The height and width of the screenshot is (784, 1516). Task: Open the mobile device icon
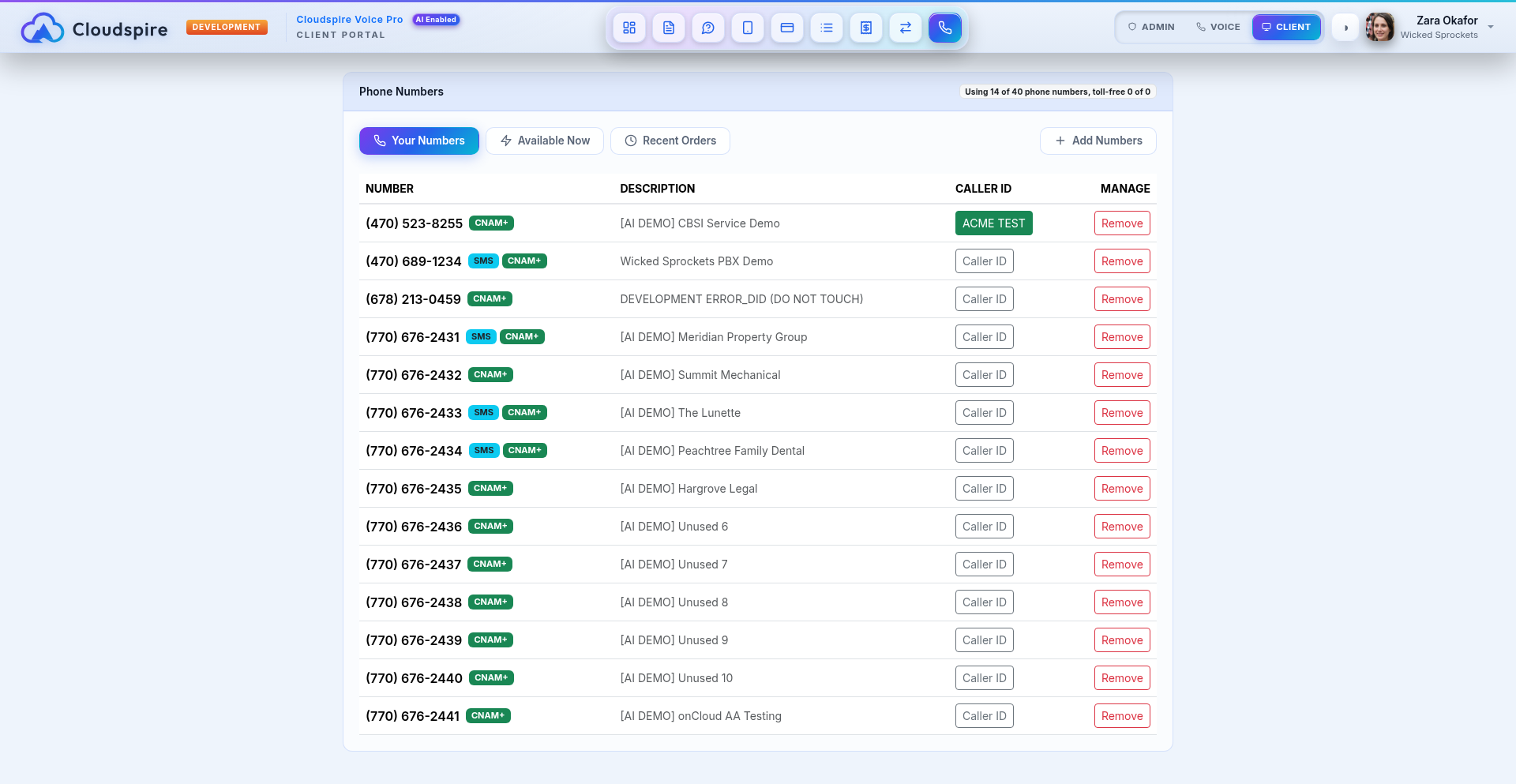click(748, 28)
